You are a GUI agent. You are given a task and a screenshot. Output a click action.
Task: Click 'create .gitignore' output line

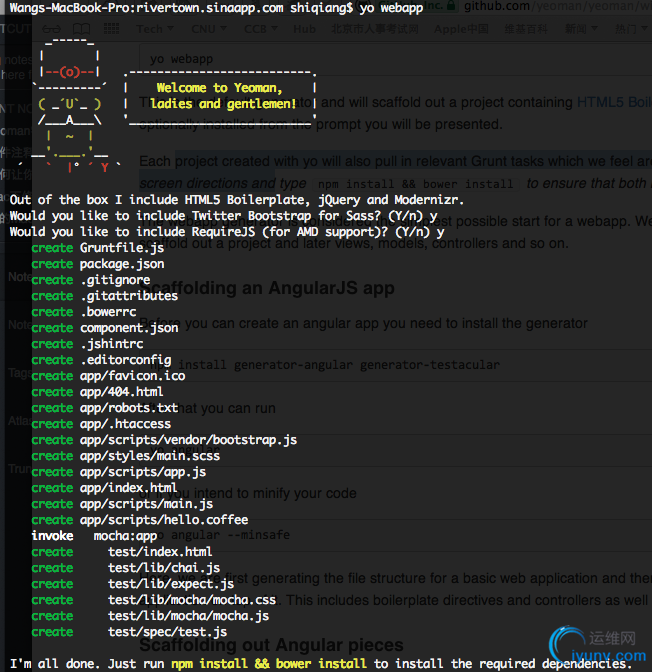pyautogui.click(x=91, y=280)
